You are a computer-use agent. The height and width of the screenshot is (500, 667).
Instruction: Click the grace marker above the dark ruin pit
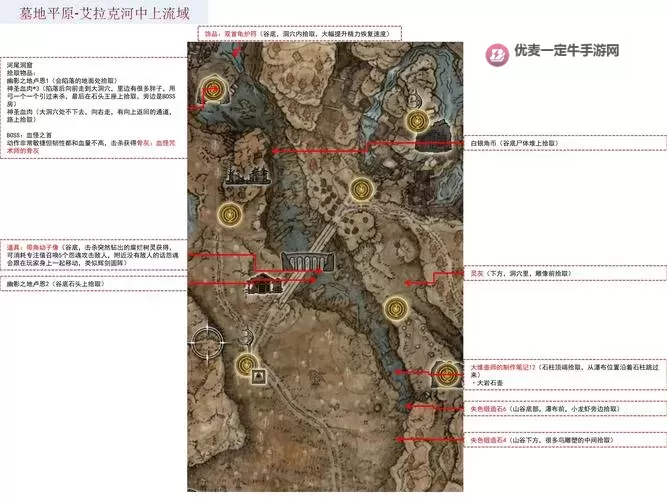(x=416, y=121)
